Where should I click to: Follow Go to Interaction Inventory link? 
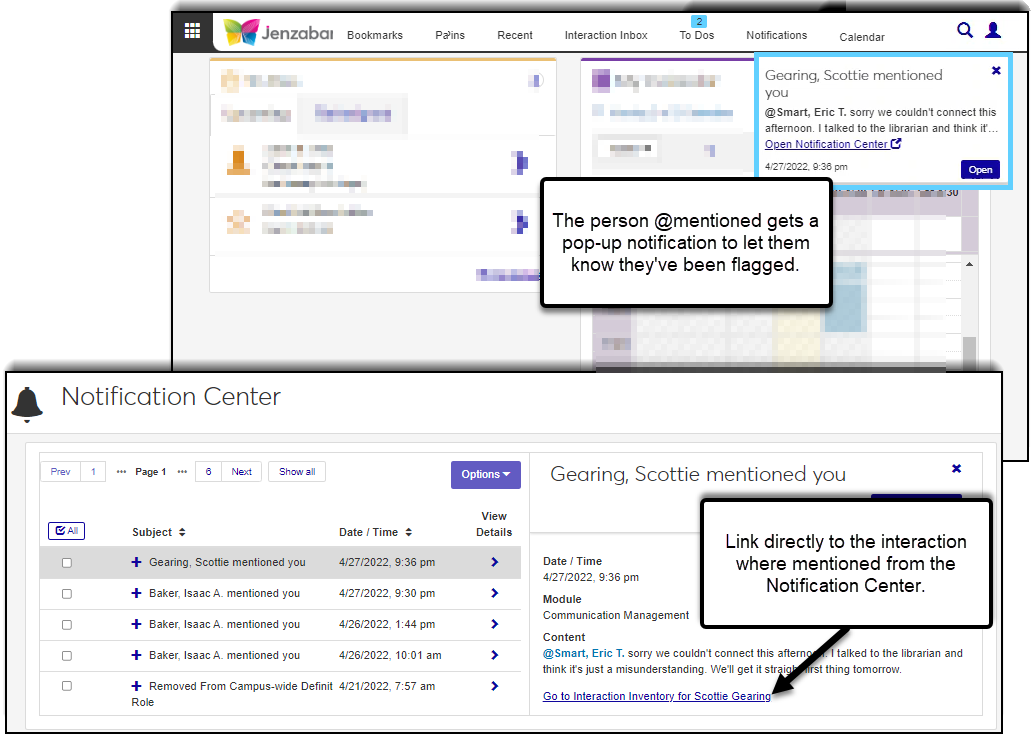pos(656,697)
